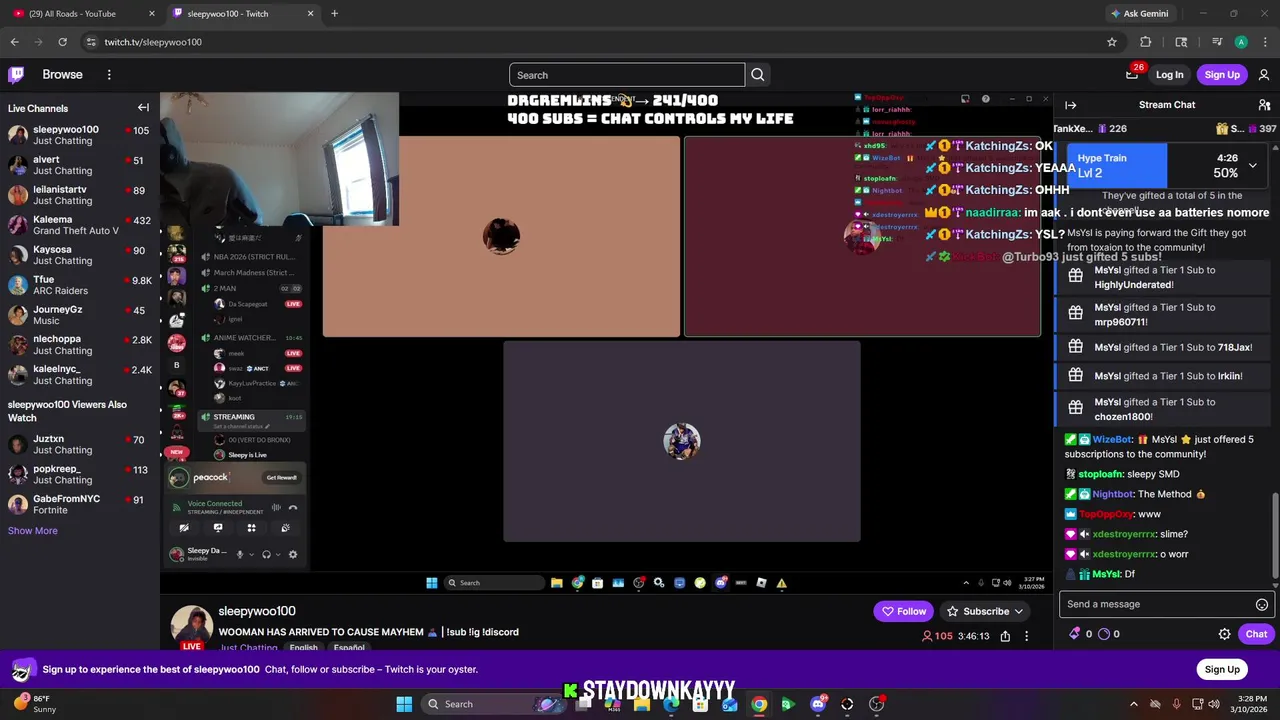Open nlechoppa channel in sidebar
Image resolution: width=1280 pixels, height=720 pixels.
[80, 345]
